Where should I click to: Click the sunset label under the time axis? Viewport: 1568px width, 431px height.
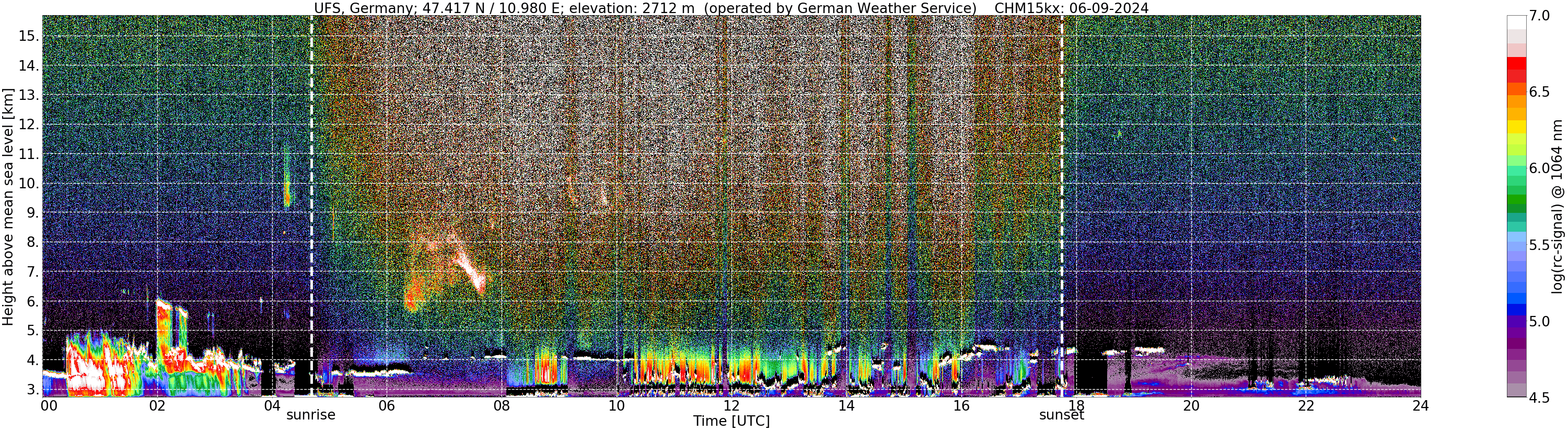[1062, 415]
